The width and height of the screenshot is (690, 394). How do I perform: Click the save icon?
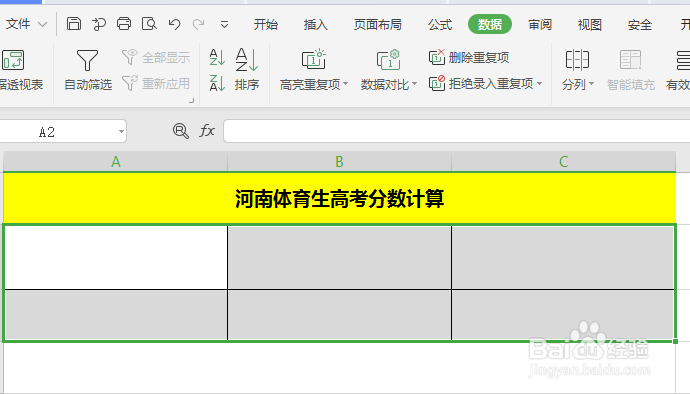pos(73,24)
